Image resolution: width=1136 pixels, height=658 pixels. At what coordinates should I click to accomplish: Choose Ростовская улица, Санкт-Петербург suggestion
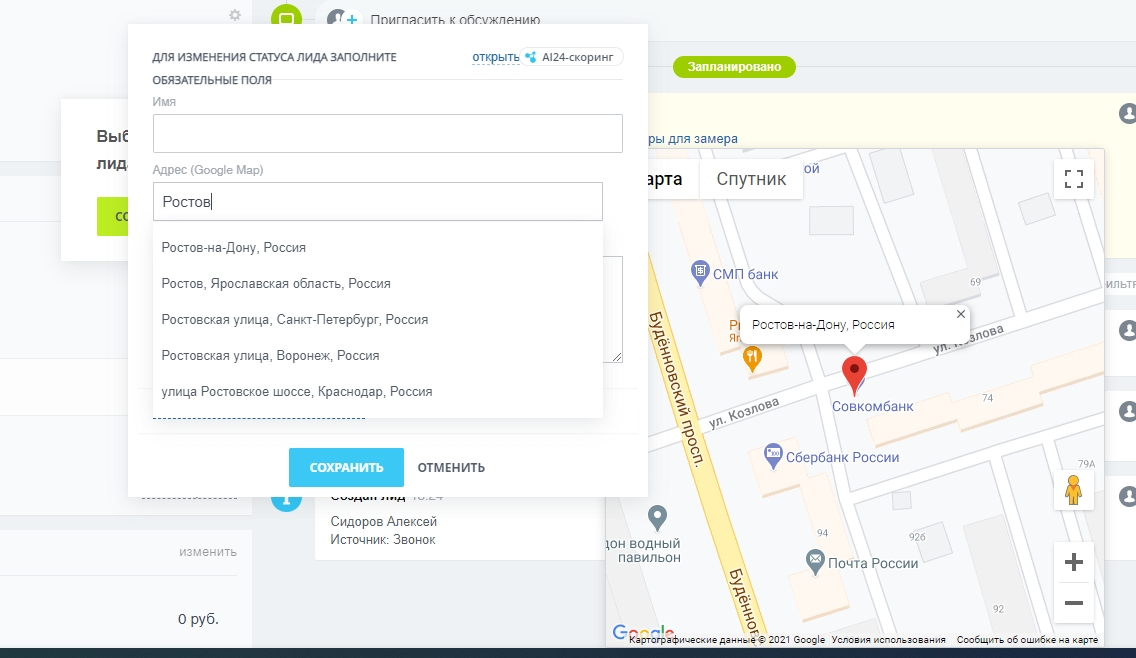click(295, 319)
